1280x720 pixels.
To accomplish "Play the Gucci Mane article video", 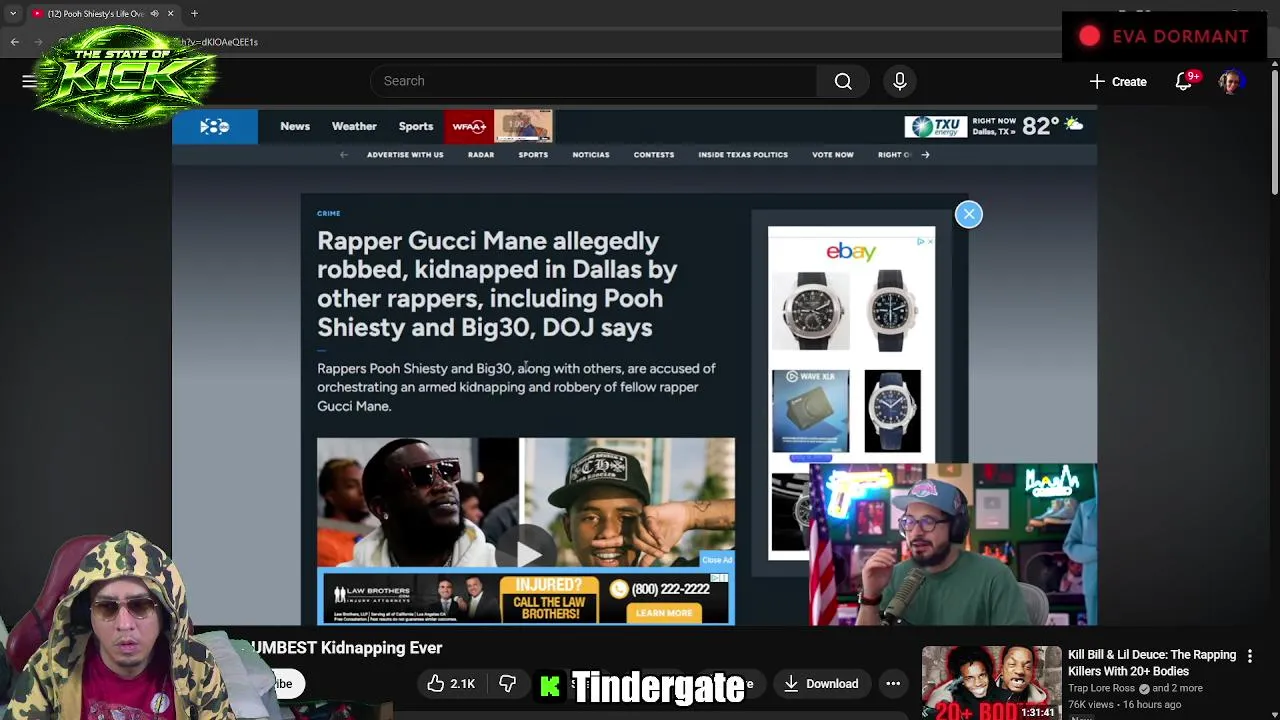I will pos(526,553).
